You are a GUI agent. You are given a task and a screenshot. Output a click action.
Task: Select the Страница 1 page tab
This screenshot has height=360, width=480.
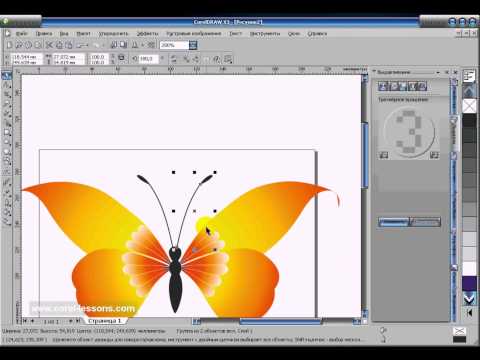(104, 321)
